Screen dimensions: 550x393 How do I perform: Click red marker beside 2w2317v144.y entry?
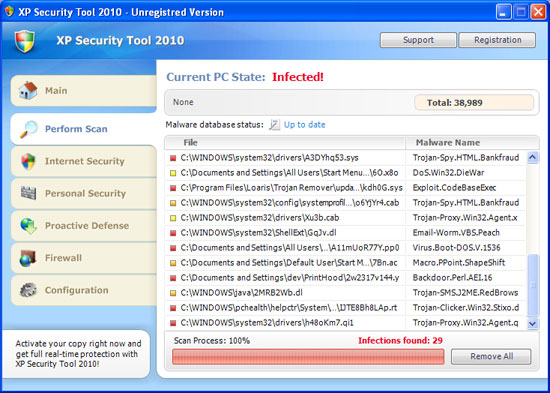(x=173, y=278)
